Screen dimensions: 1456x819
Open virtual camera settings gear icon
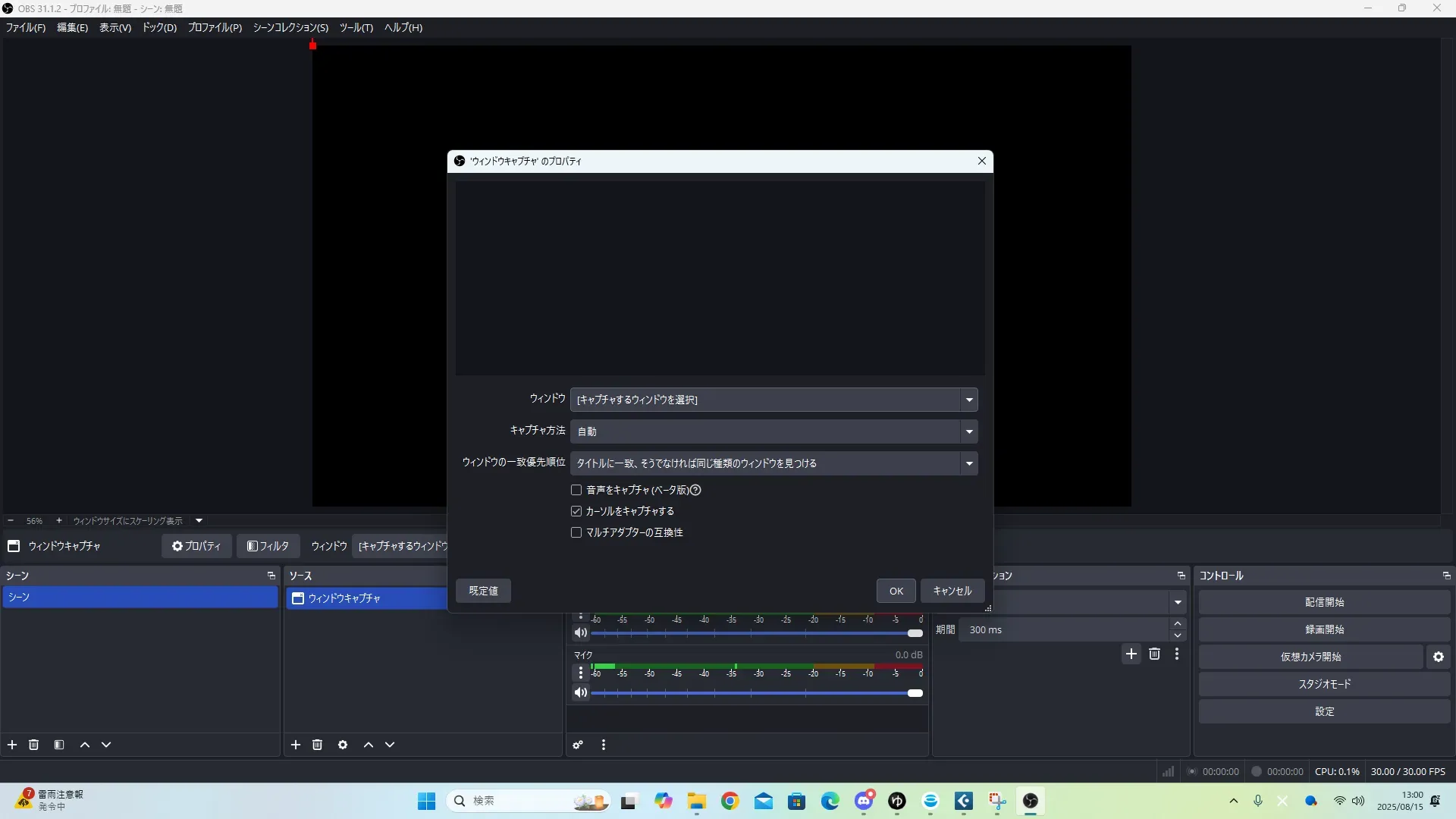(x=1439, y=657)
